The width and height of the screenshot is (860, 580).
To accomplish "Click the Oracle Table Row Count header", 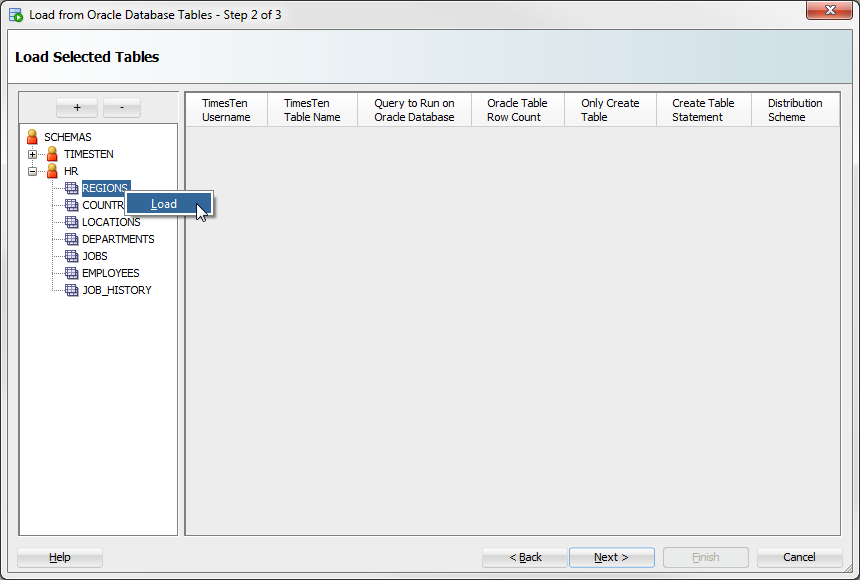I will pyautogui.click(x=518, y=110).
